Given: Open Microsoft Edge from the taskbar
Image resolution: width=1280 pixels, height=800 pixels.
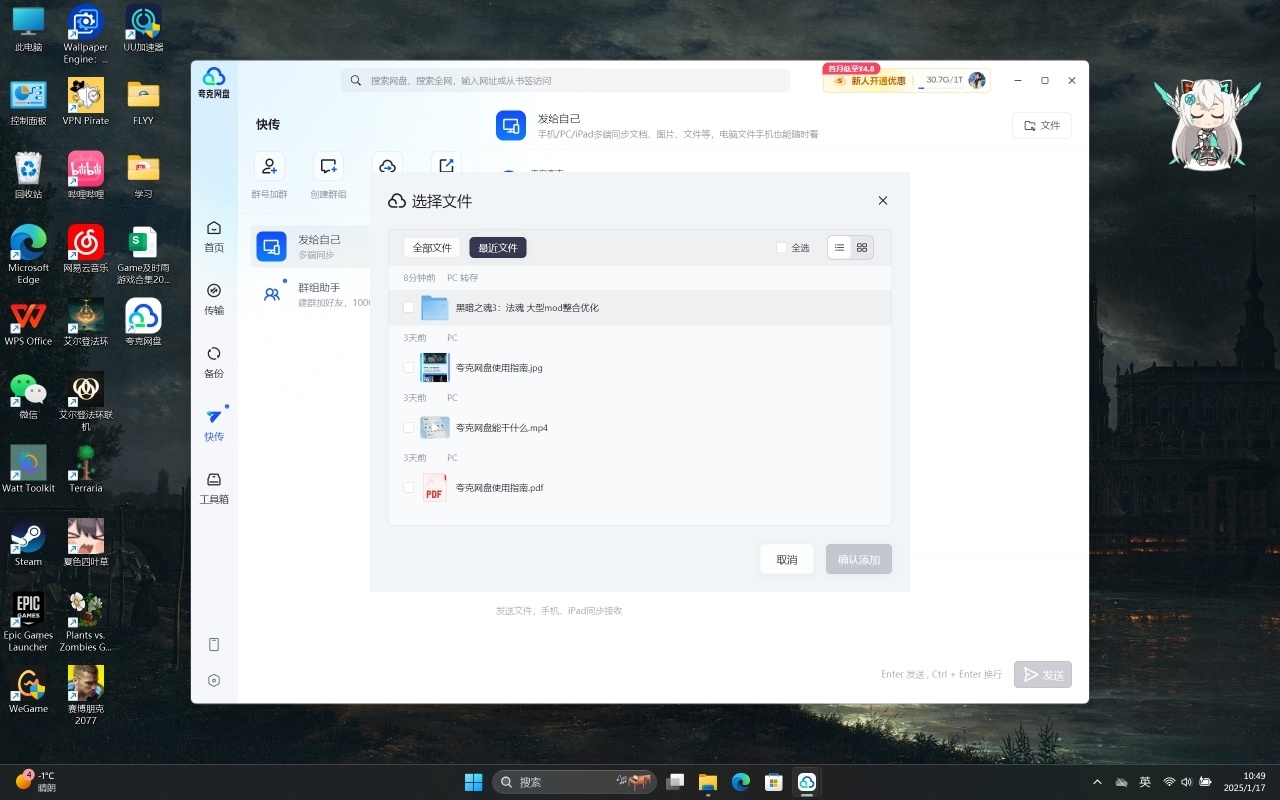Looking at the screenshot, I should (741, 782).
